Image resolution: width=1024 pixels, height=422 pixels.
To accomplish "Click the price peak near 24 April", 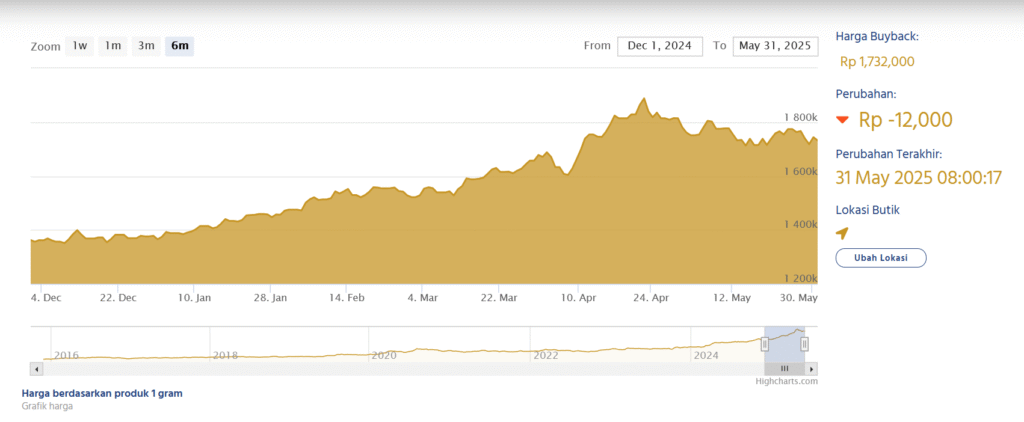I will coord(644,99).
